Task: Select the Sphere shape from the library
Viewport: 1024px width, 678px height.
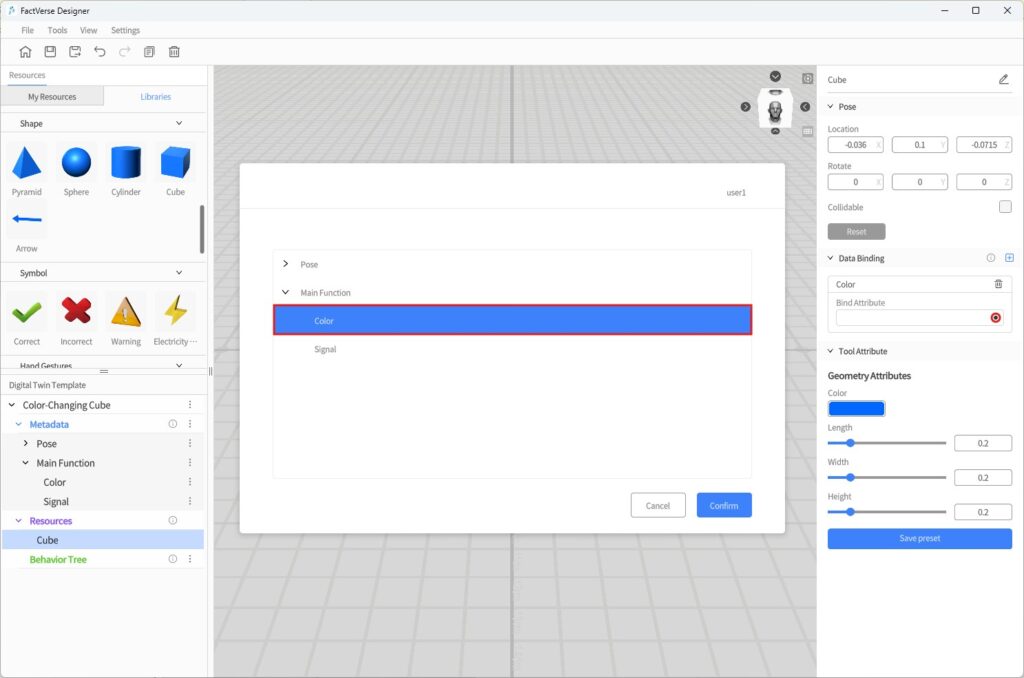Action: coord(76,163)
